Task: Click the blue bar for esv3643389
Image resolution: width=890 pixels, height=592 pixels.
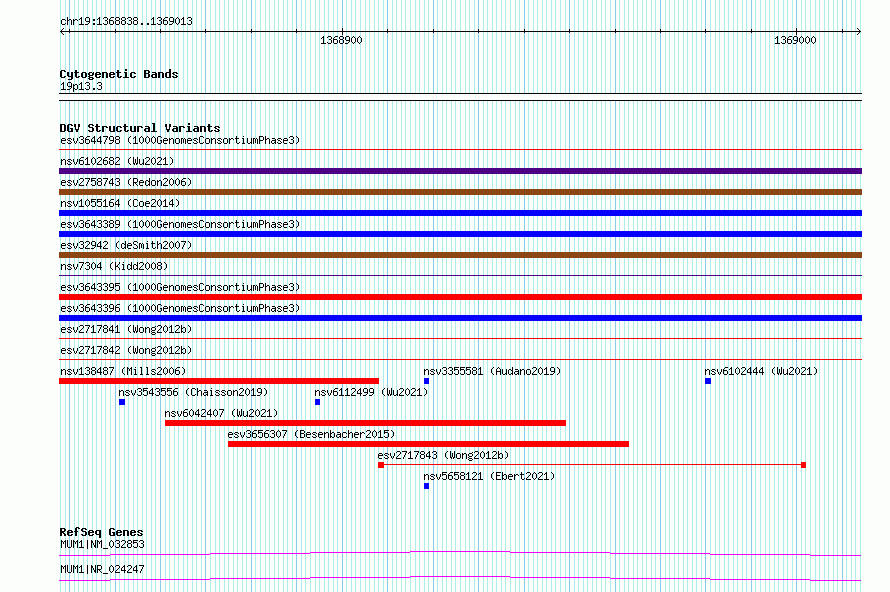Action: 460,234
